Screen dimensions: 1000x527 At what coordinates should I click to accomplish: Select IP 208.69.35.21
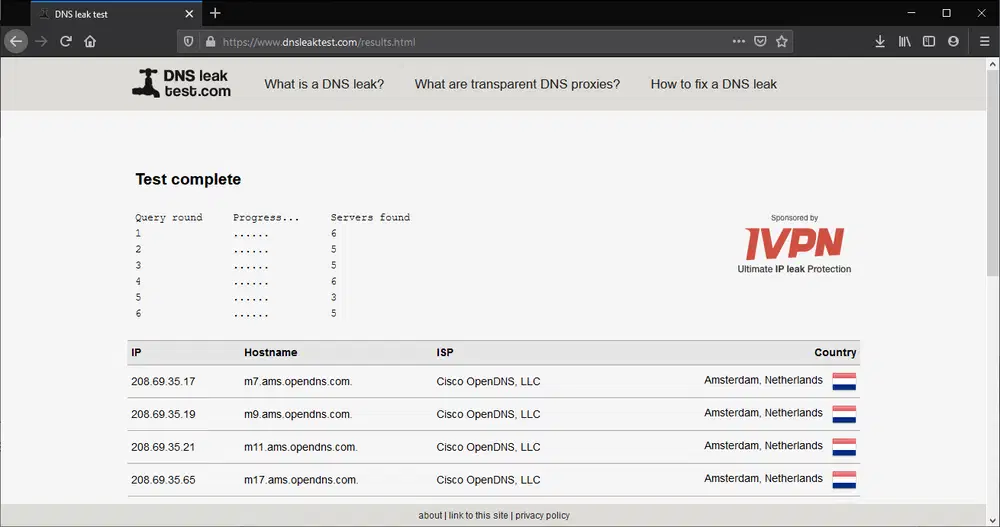(163, 447)
